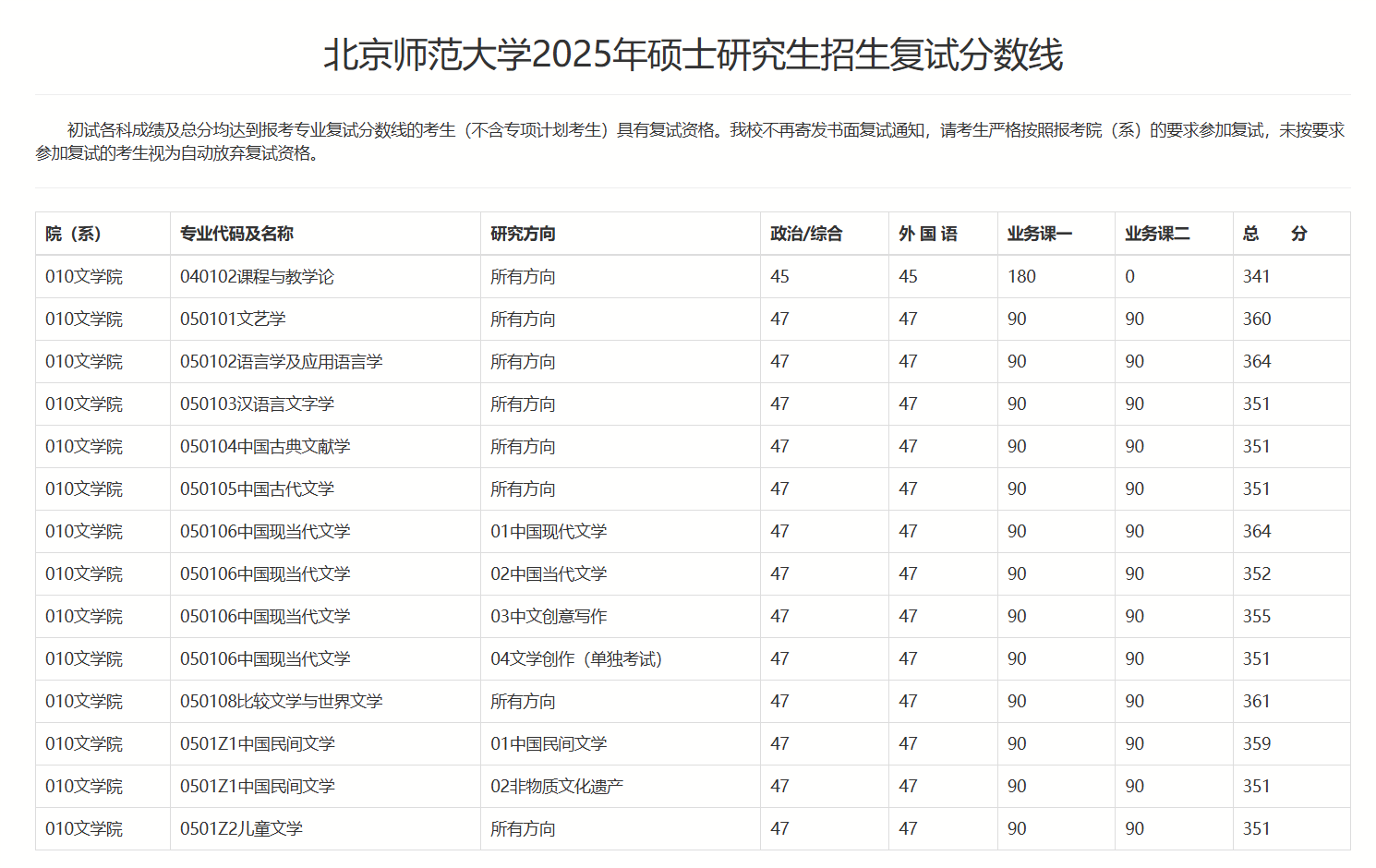Click 所有方向 in the 比较文学与世界文学 row
This screenshot has height=868, width=1376.
click(523, 701)
